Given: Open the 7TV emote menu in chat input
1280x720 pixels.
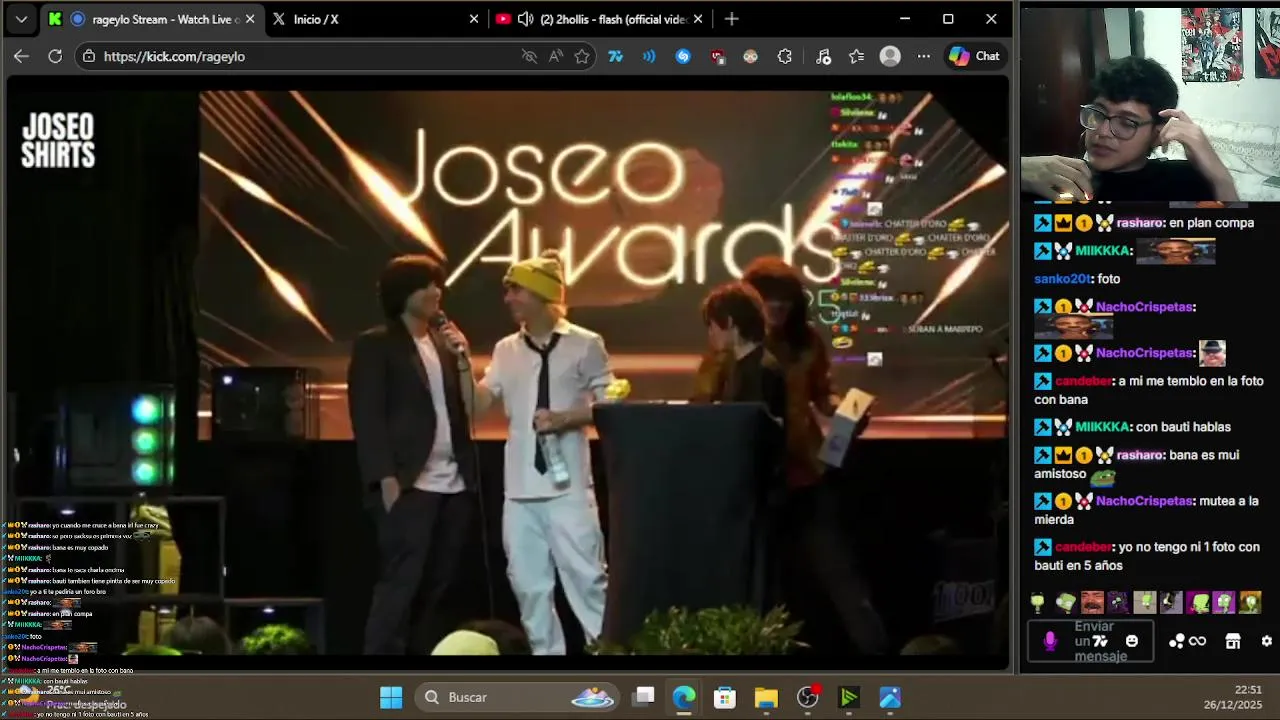Looking at the screenshot, I should tap(1100, 641).
